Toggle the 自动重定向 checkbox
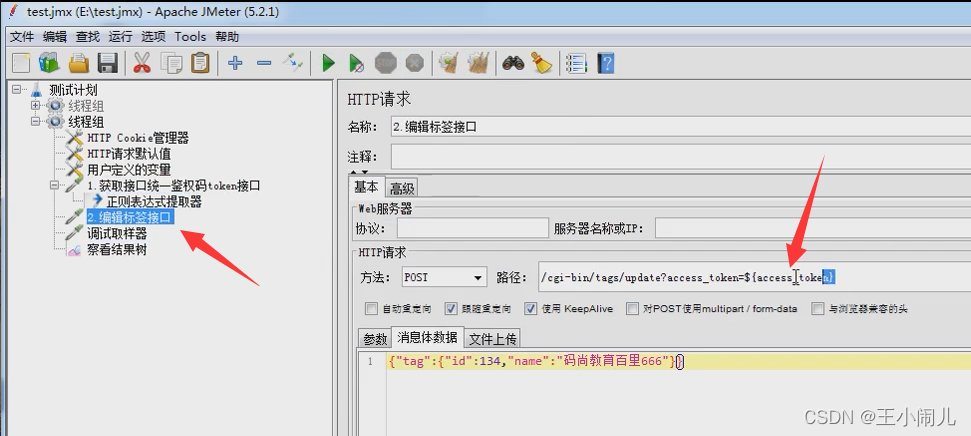971x436 pixels. (x=372, y=308)
